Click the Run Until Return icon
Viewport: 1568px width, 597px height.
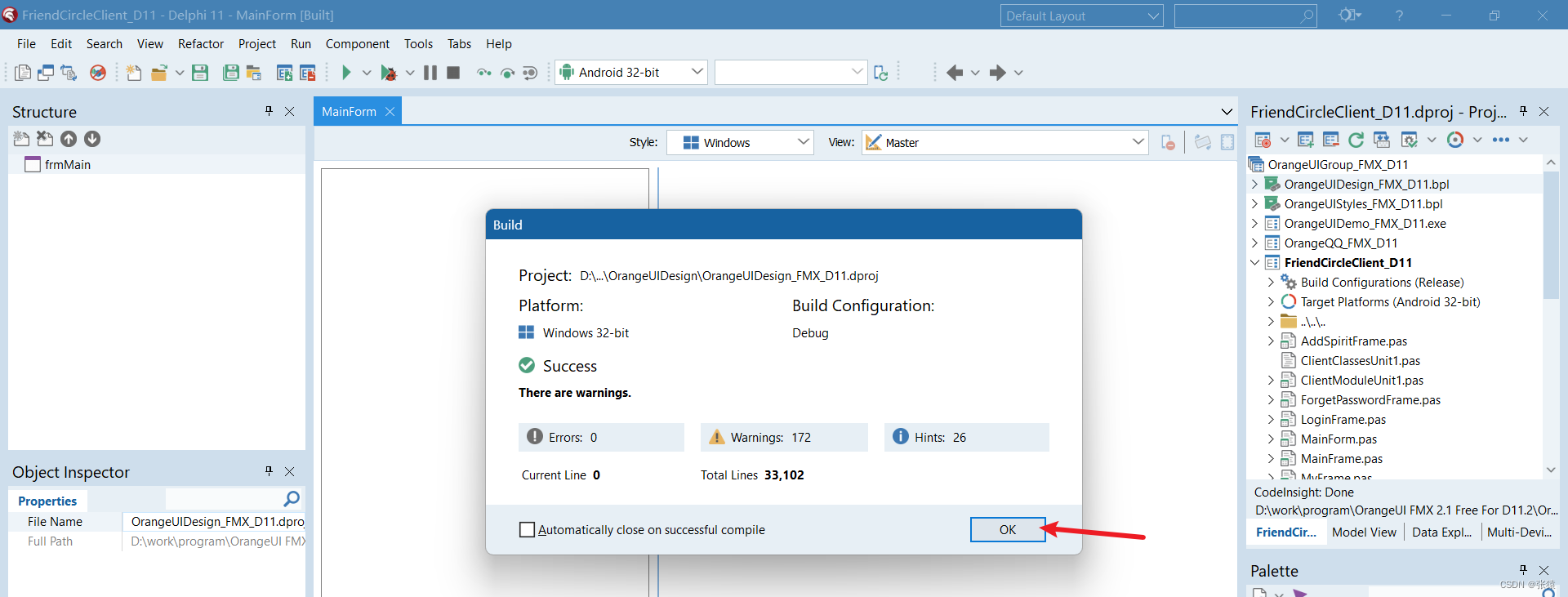click(530, 73)
